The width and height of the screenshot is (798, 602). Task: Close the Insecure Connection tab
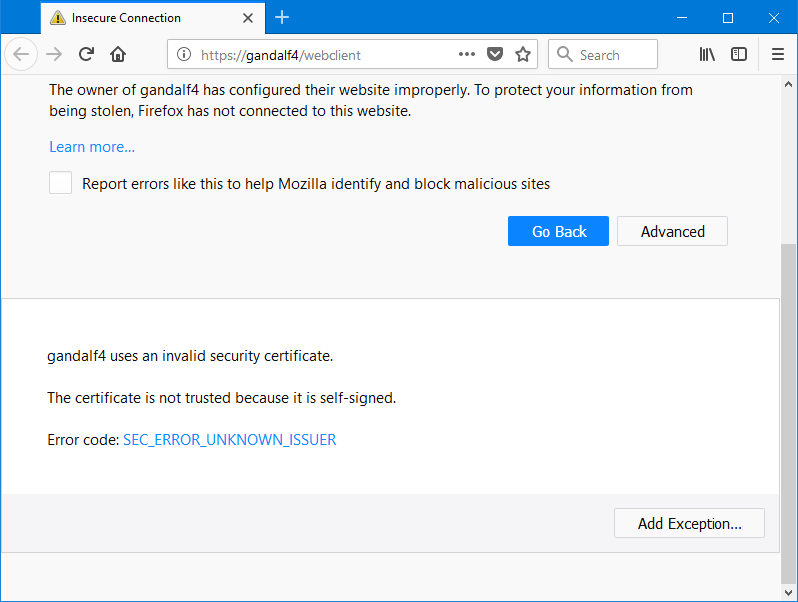(249, 18)
